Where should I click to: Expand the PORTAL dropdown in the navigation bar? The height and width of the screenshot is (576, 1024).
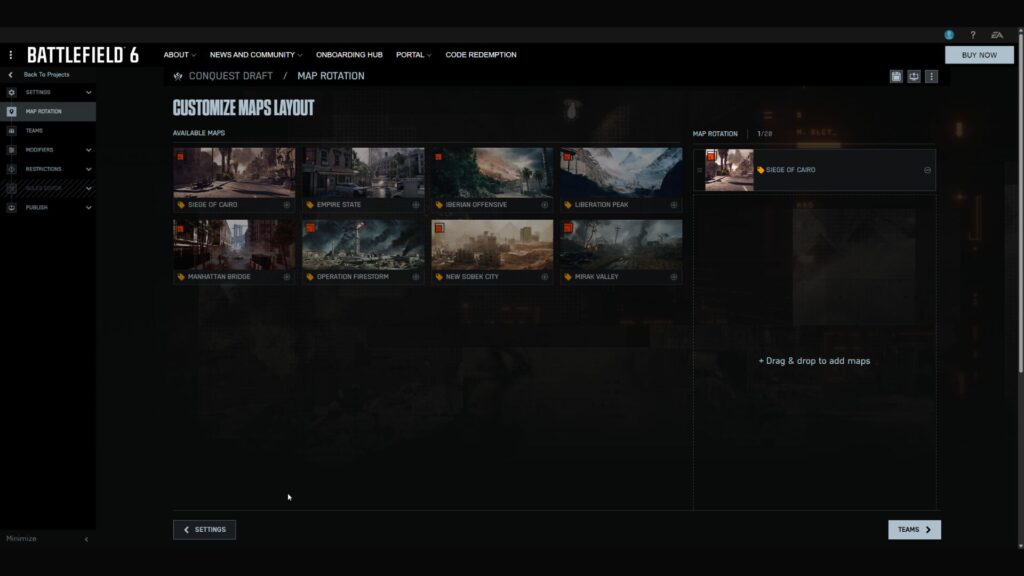[x=413, y=55]
